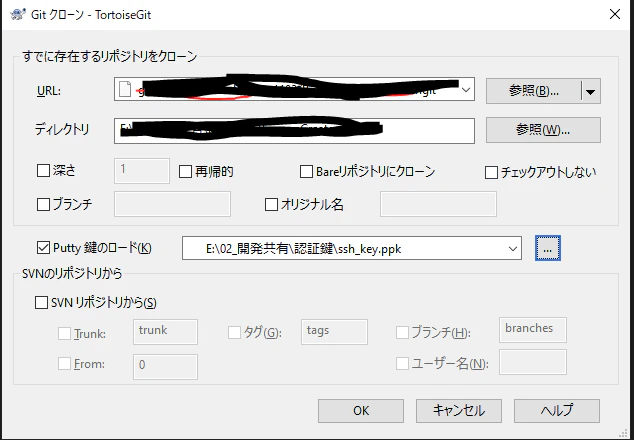This screenshot has height=440, width=634.
Task: Click inside the ディレクトリ input field
Action: pos(294,131)
